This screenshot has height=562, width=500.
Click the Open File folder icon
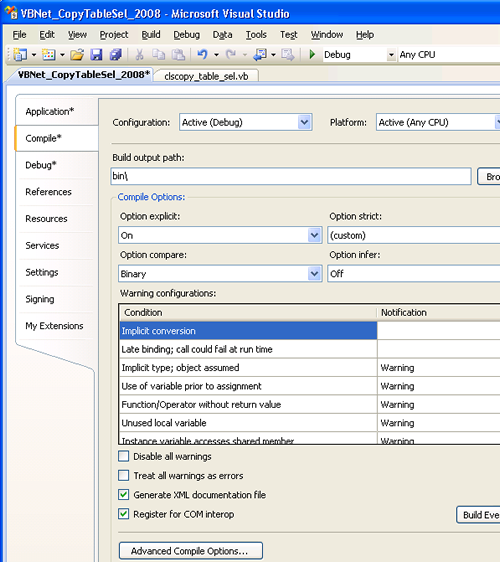click(77, 54)
